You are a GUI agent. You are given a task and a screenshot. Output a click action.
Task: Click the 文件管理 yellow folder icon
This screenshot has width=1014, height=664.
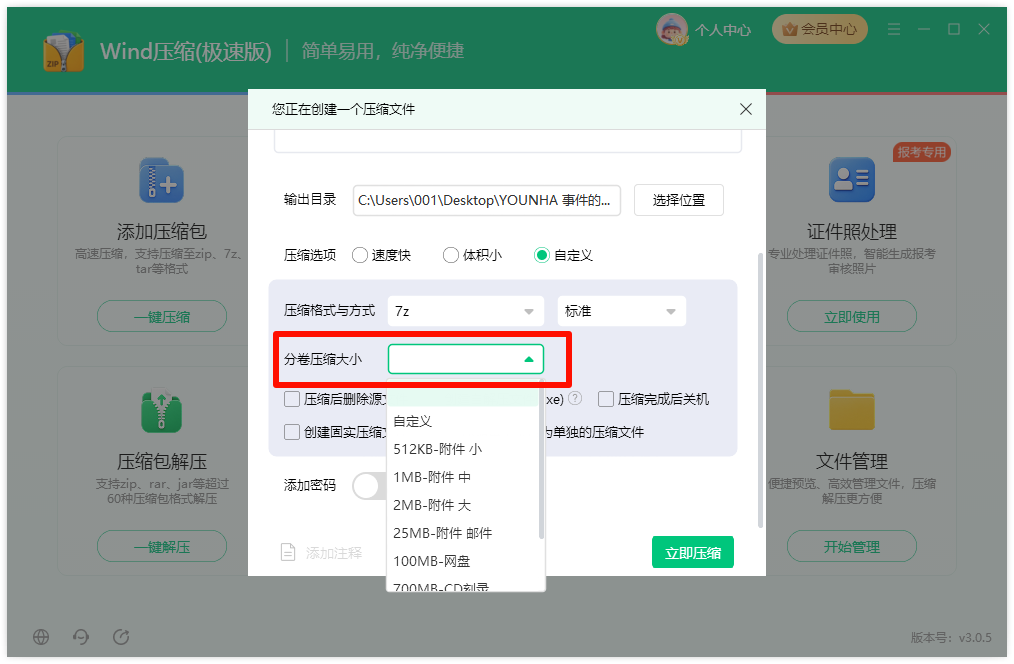(x=852, y=409)
